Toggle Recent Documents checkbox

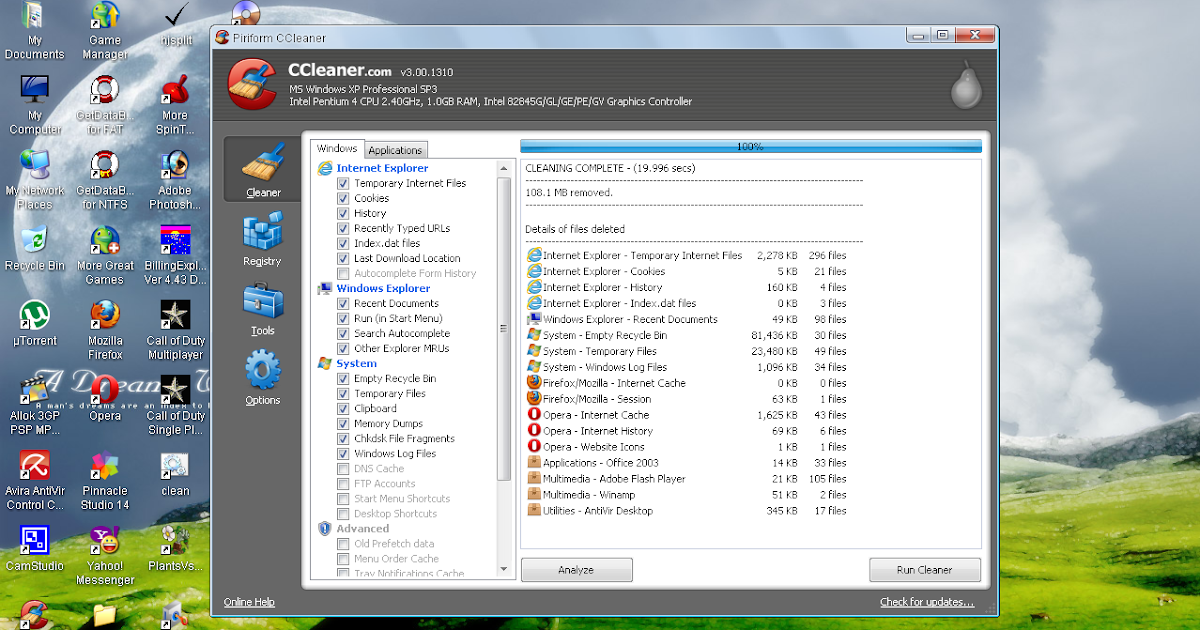pyautogui.click(x=344, y=303)
